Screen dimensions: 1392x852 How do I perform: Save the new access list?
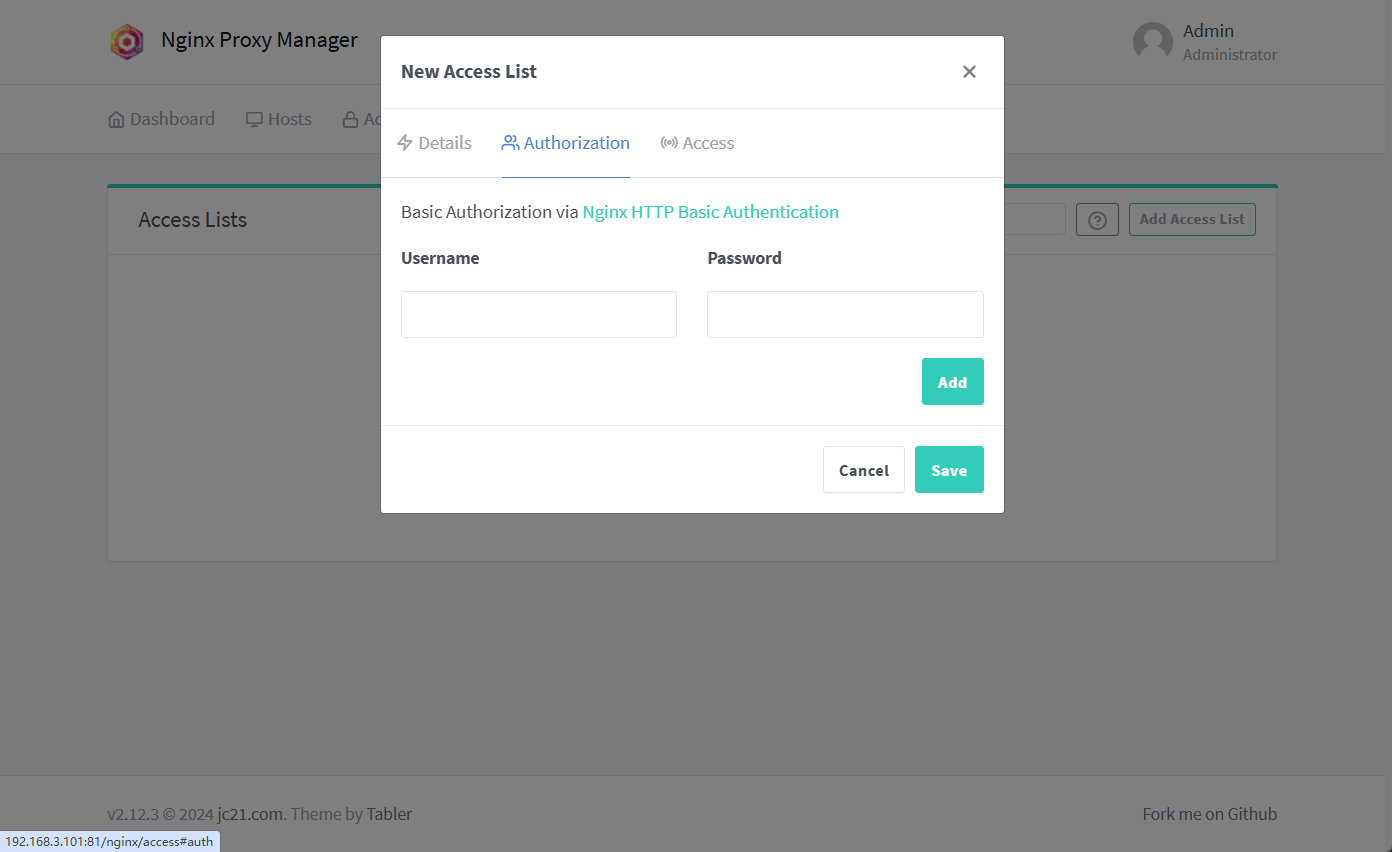pos(949,470)
